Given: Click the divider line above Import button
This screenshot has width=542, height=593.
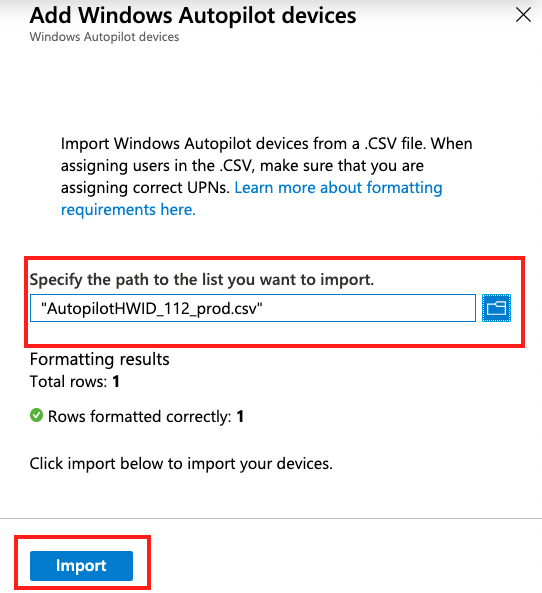Looking at the screenshot, I should (271, 518).
